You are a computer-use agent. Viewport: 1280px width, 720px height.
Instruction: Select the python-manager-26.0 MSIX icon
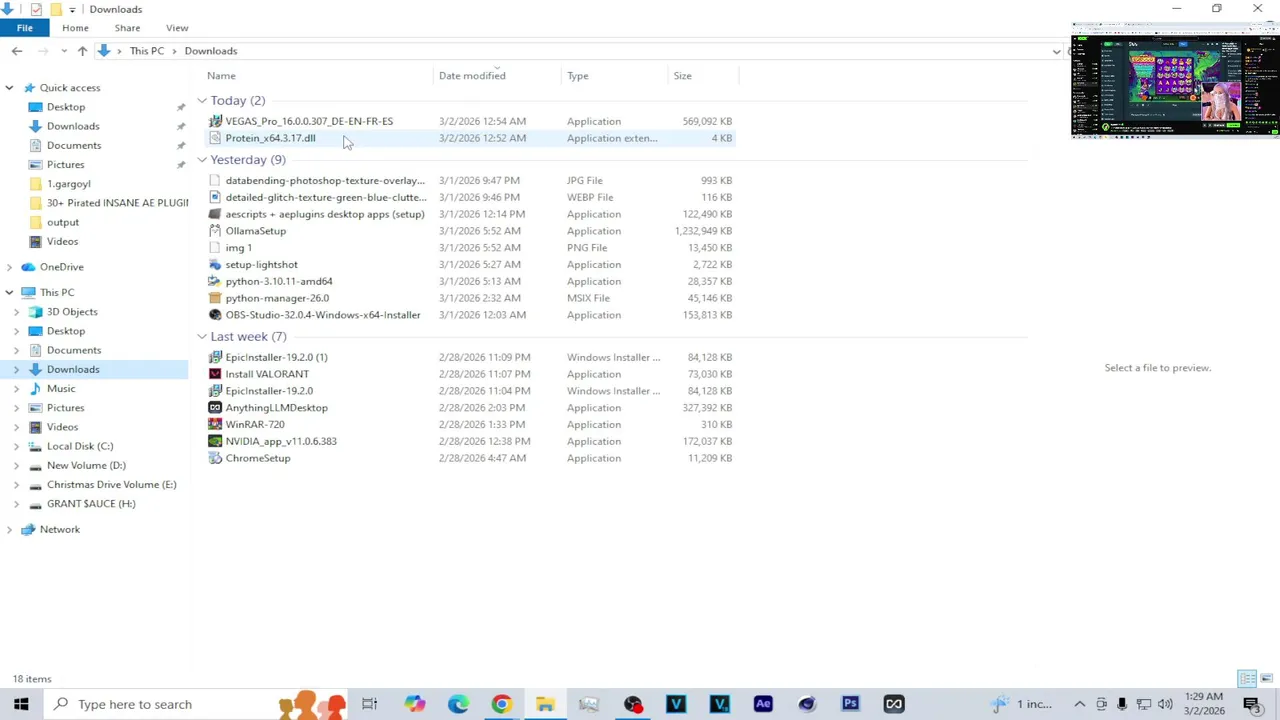click(x=215, y=298)
